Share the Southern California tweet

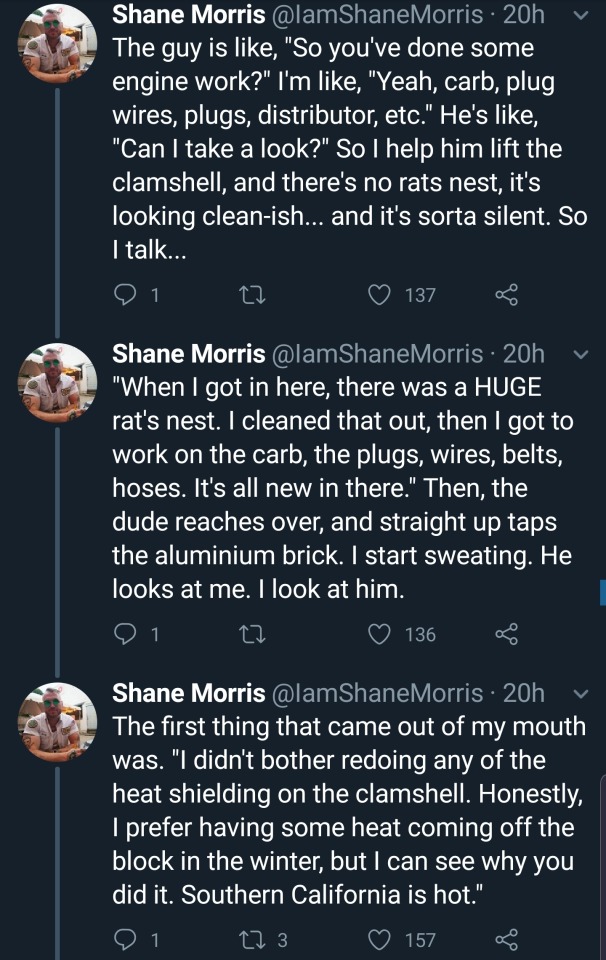[507, 939]
